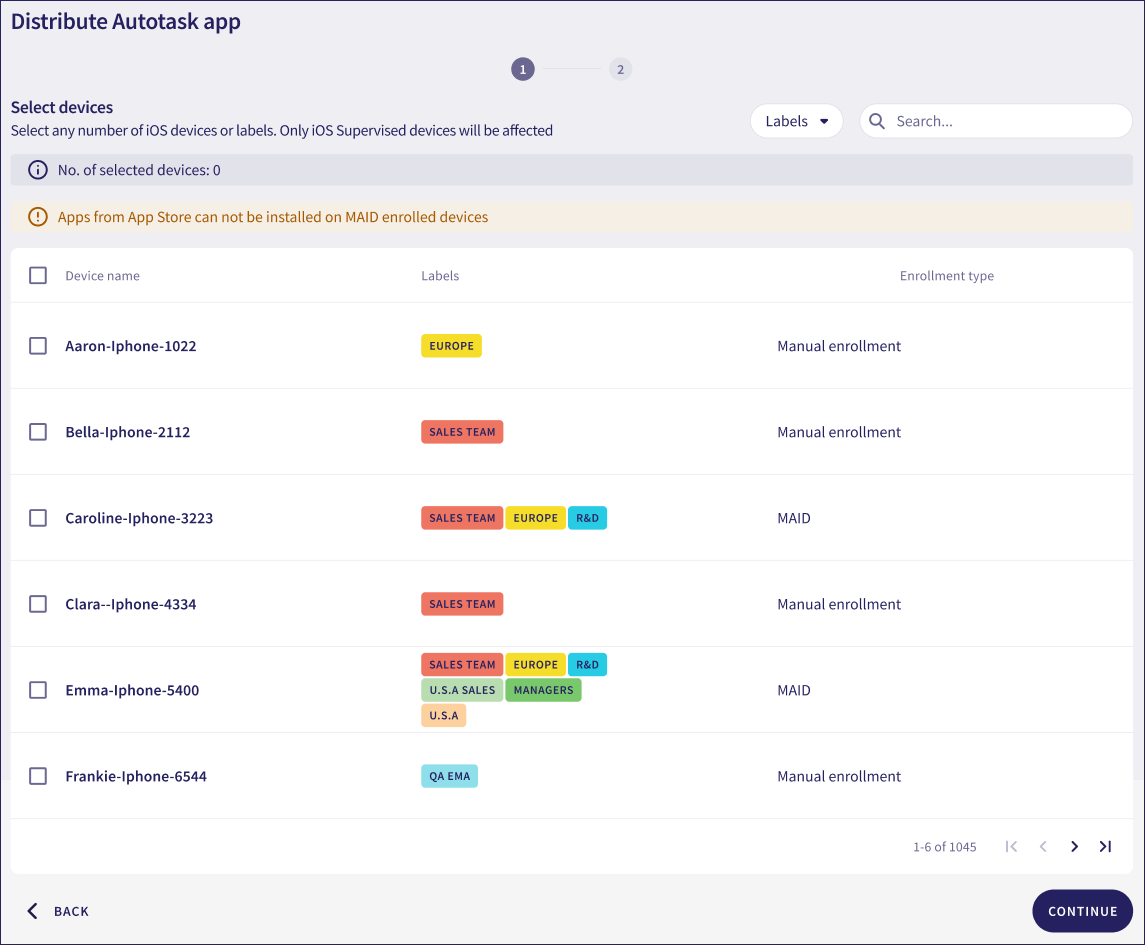This screenshot has width=1145, height=945.
Task: Click the QA EMA label on Frankie's device
Action: click(449, 776)
